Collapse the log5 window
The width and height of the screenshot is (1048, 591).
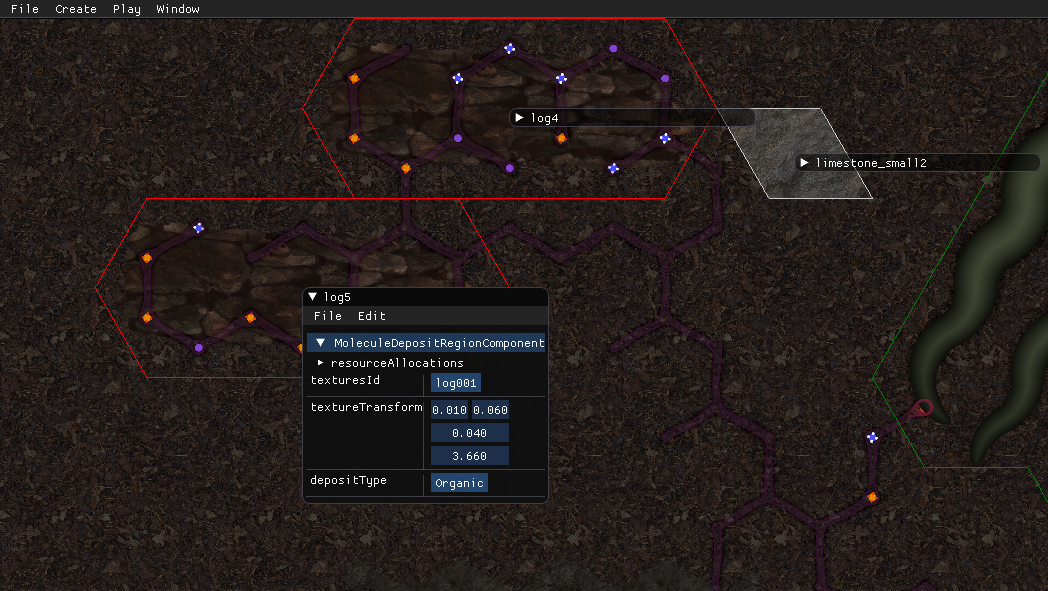(313, 297)
